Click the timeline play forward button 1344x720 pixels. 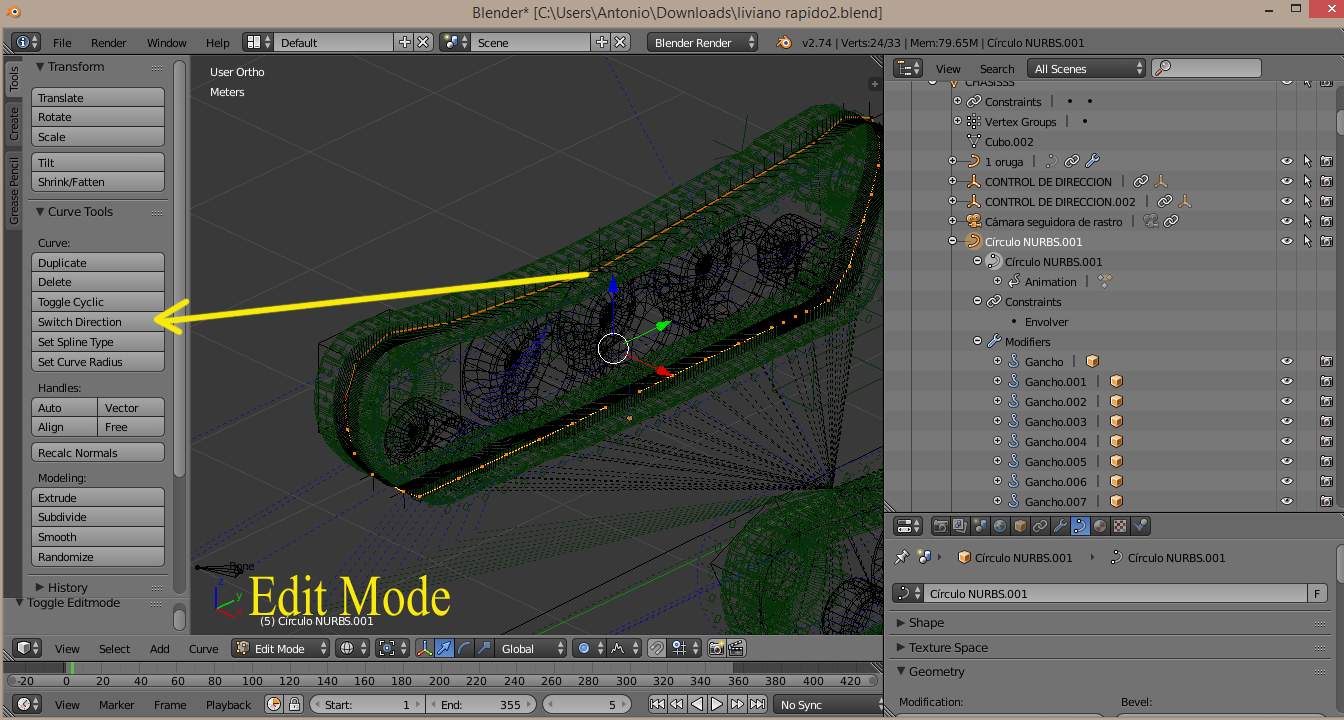click(717, 704)
